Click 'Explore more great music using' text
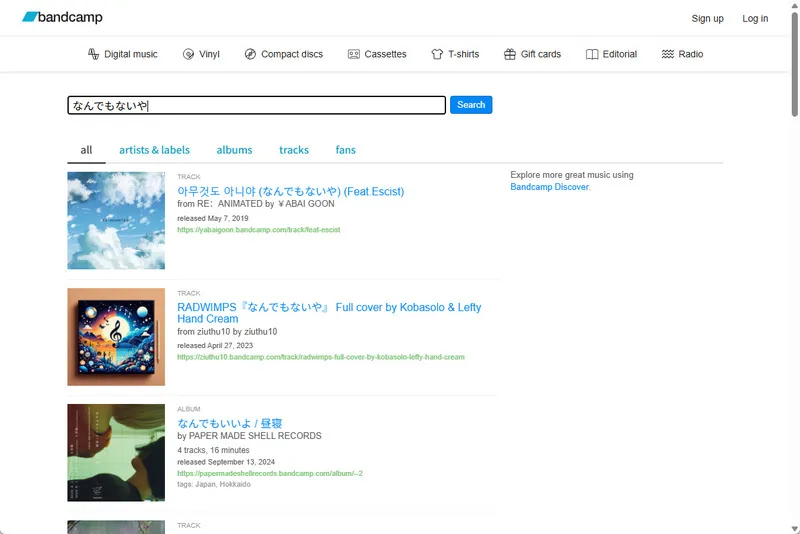Viewport: 800px width, 534px height. coord(572,175)
